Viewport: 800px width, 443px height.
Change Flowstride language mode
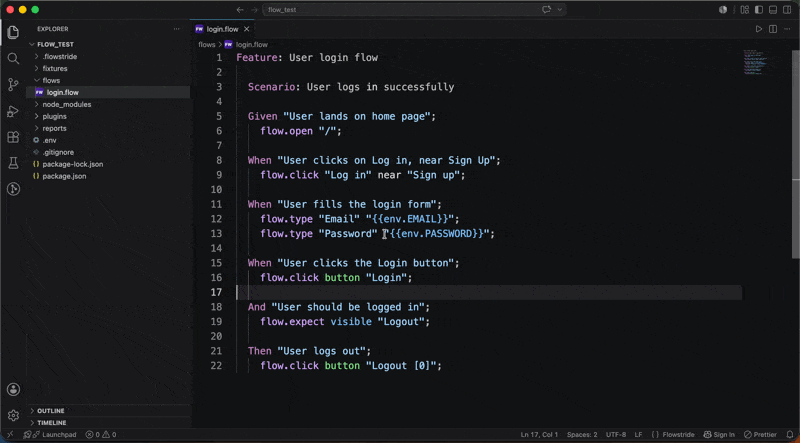click(x=673, y=435)
